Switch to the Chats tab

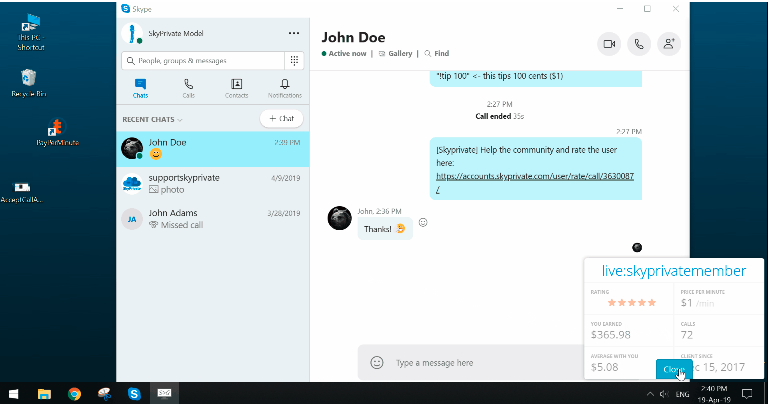point(141,89)
